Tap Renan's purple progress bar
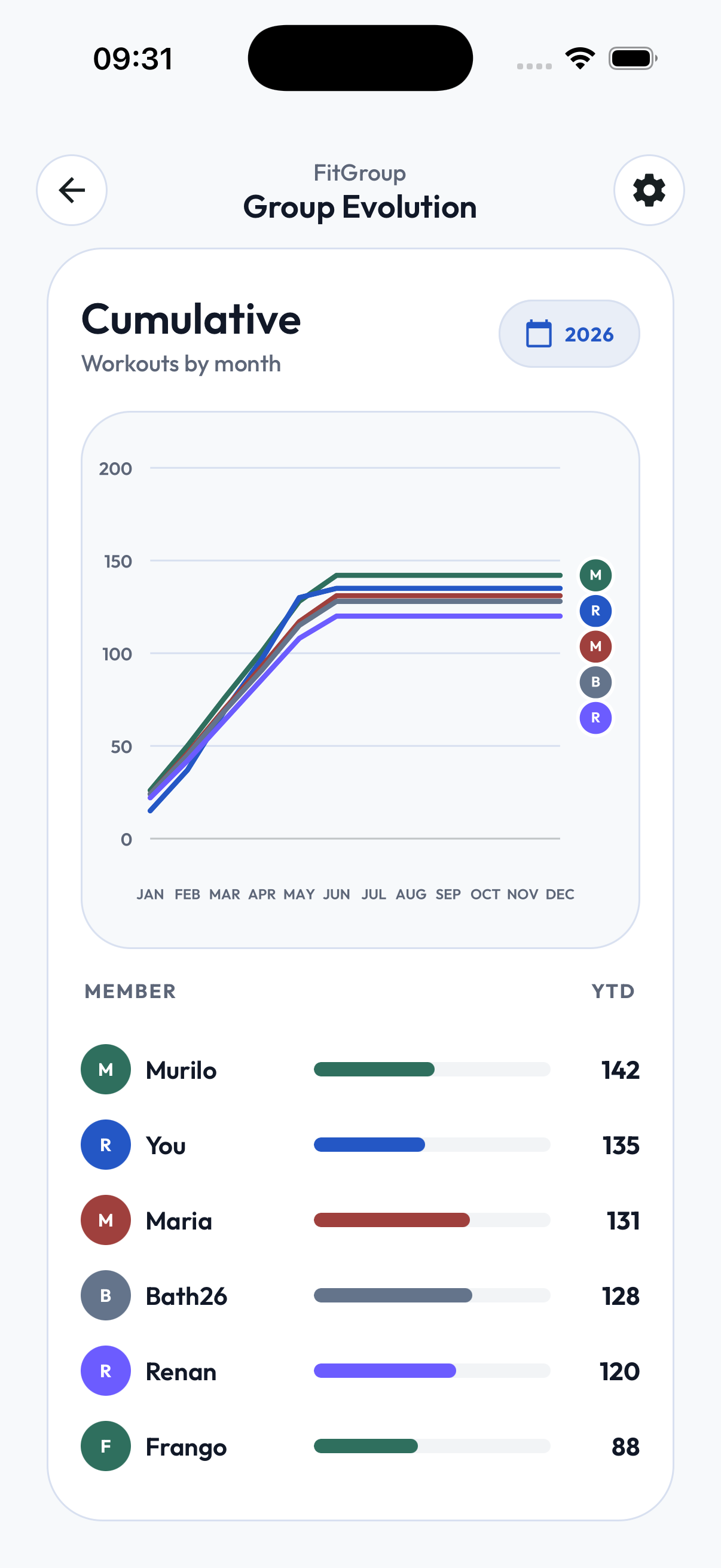The height and width of the screenshot is (1568, 721). (x=385, y=1371)
